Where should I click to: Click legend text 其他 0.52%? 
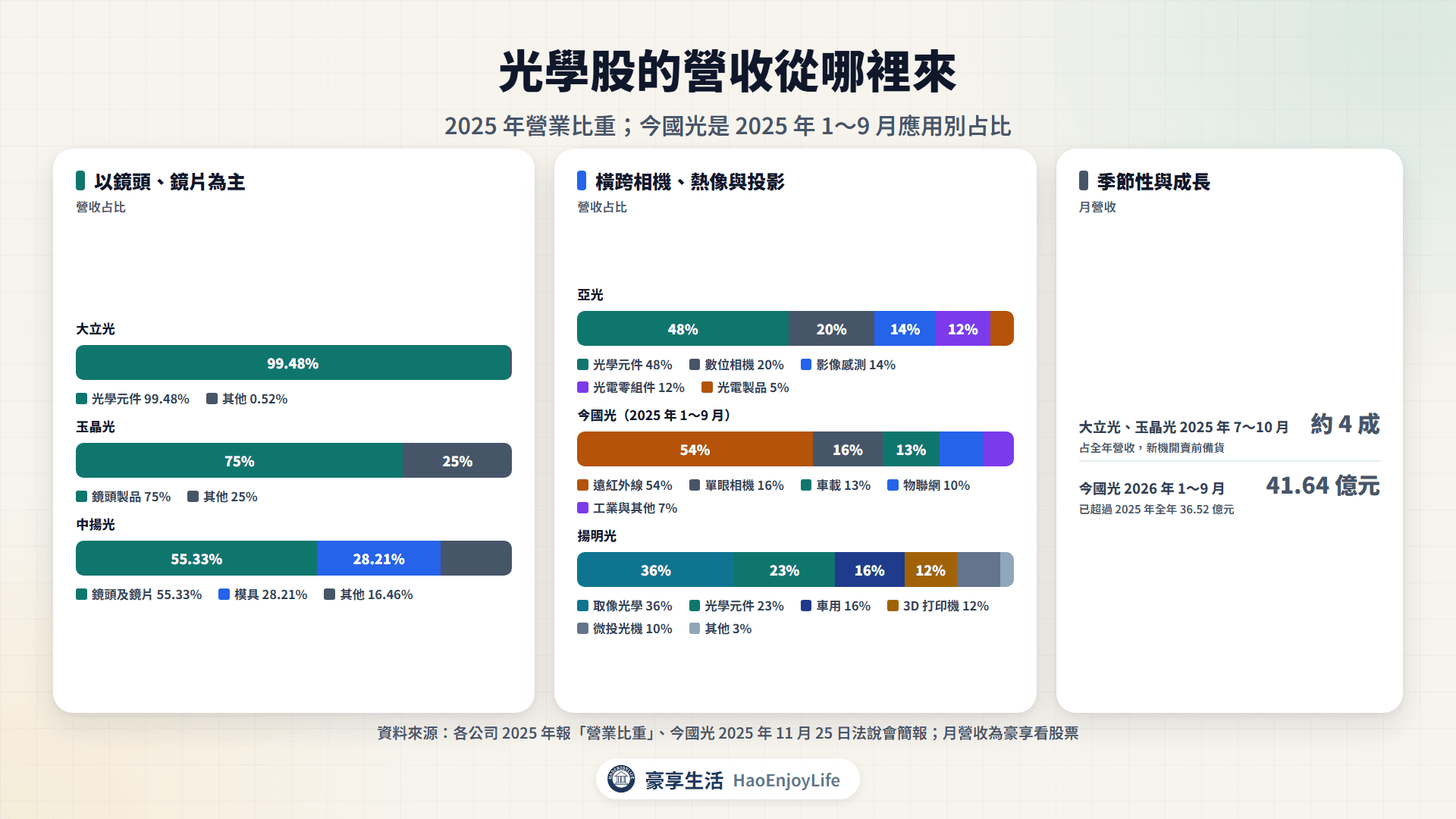255,399
